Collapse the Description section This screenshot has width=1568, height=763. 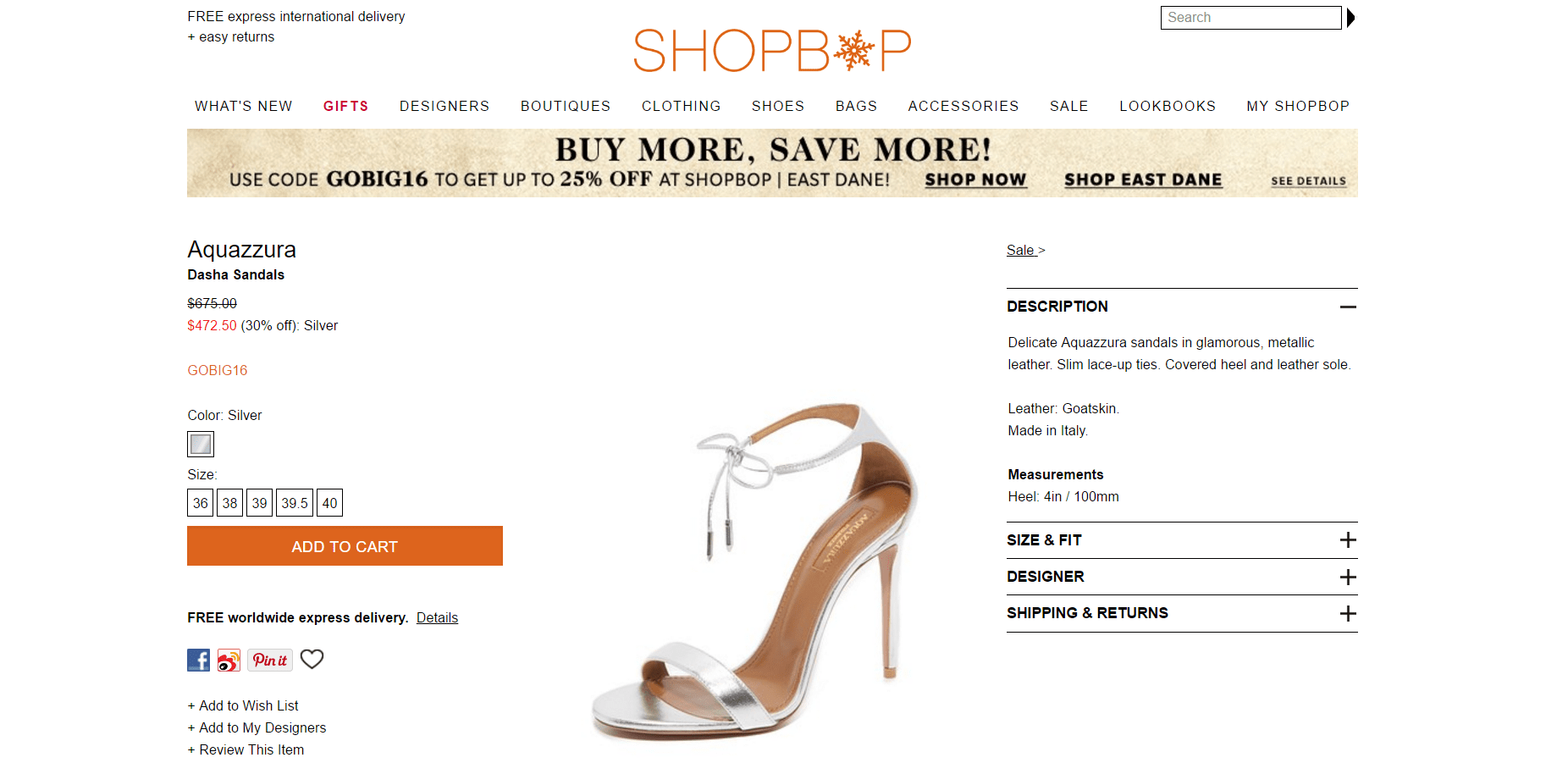coord(1348,307)
